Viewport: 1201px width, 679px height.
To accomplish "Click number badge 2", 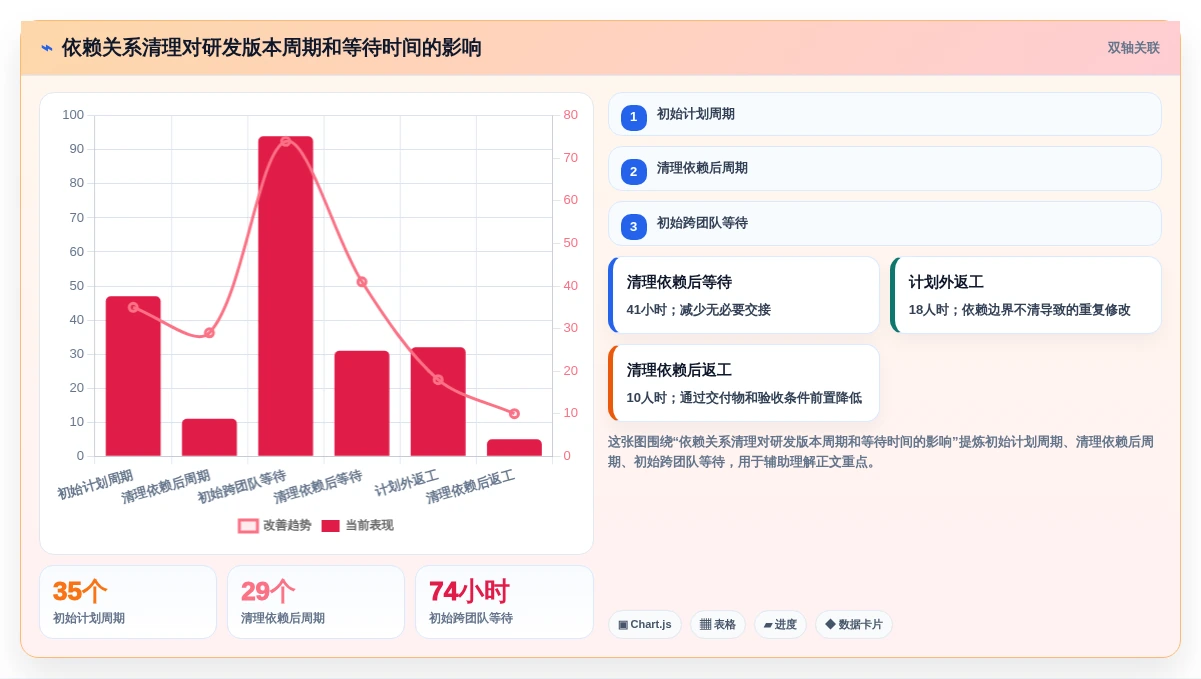I will click(634, 172).
